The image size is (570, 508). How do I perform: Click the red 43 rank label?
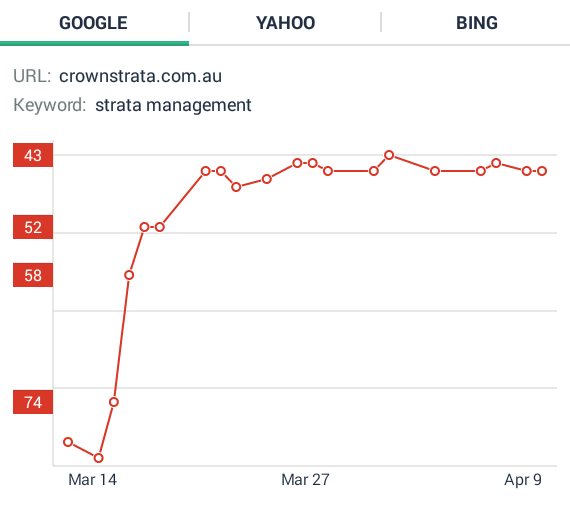[x=33, y=155]
